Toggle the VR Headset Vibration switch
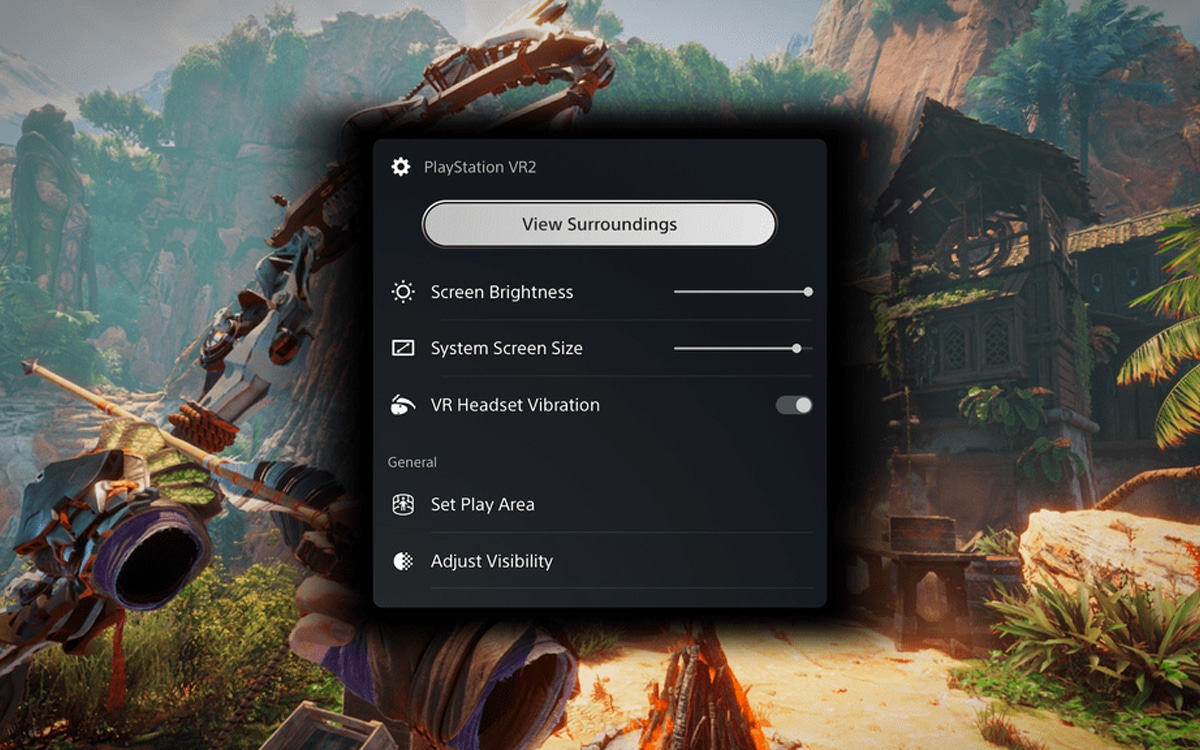 tap(794, 405)
